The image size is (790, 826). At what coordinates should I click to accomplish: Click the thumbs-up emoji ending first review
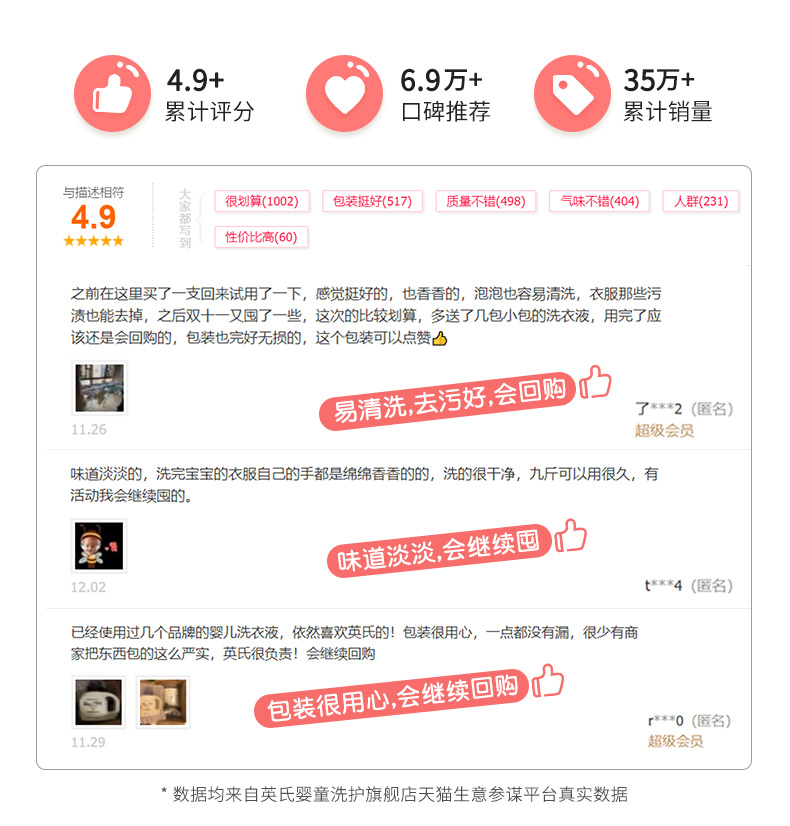point(440,339)
